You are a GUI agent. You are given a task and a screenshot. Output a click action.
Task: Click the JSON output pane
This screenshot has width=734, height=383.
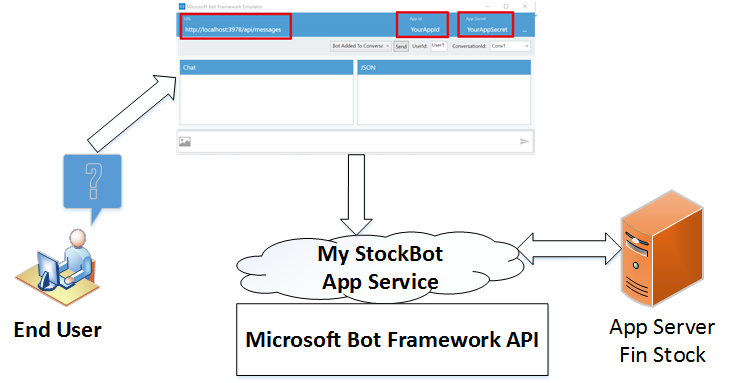pos(444,99)
